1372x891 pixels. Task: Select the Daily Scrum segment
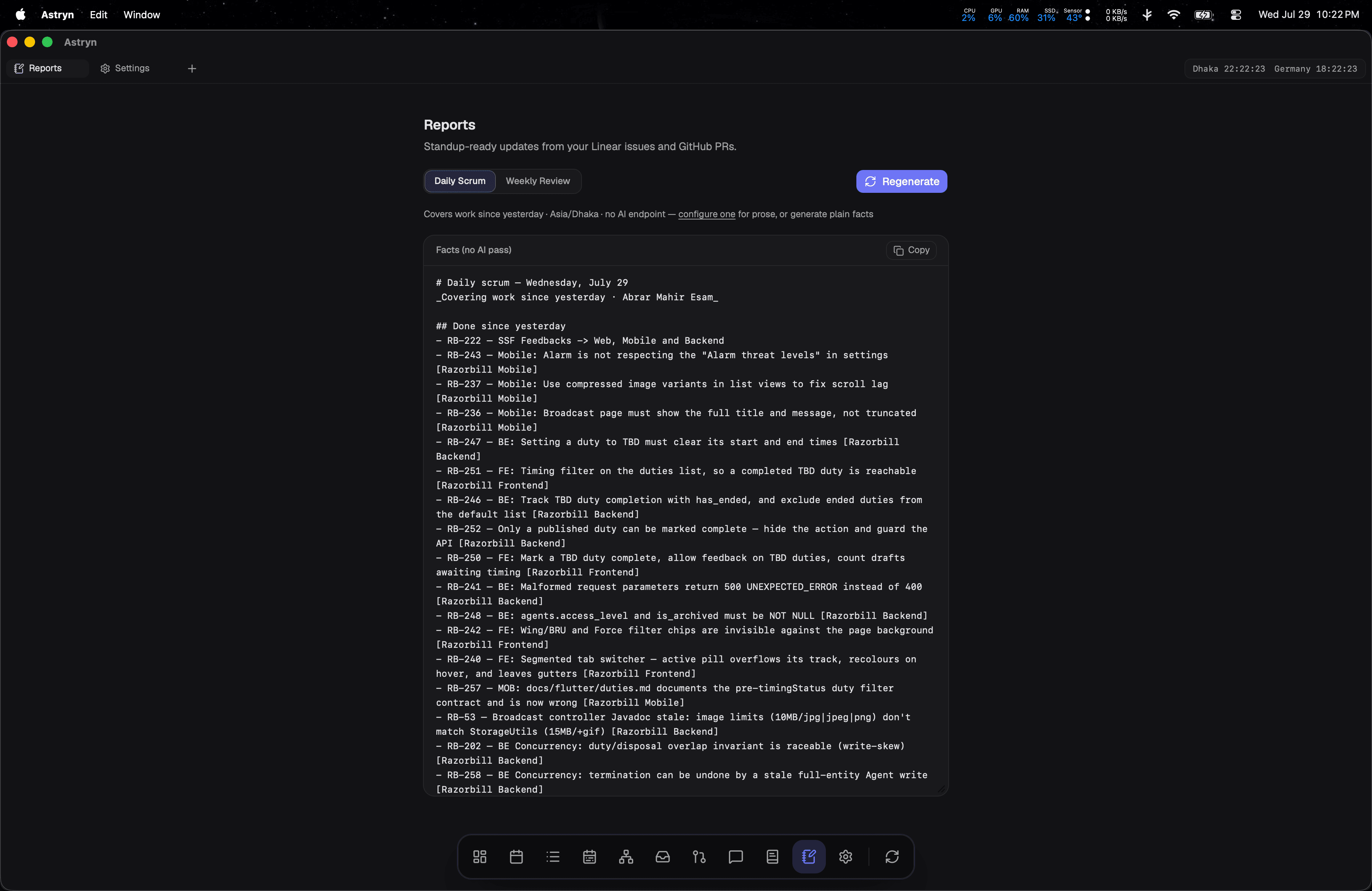coord(460,181)
